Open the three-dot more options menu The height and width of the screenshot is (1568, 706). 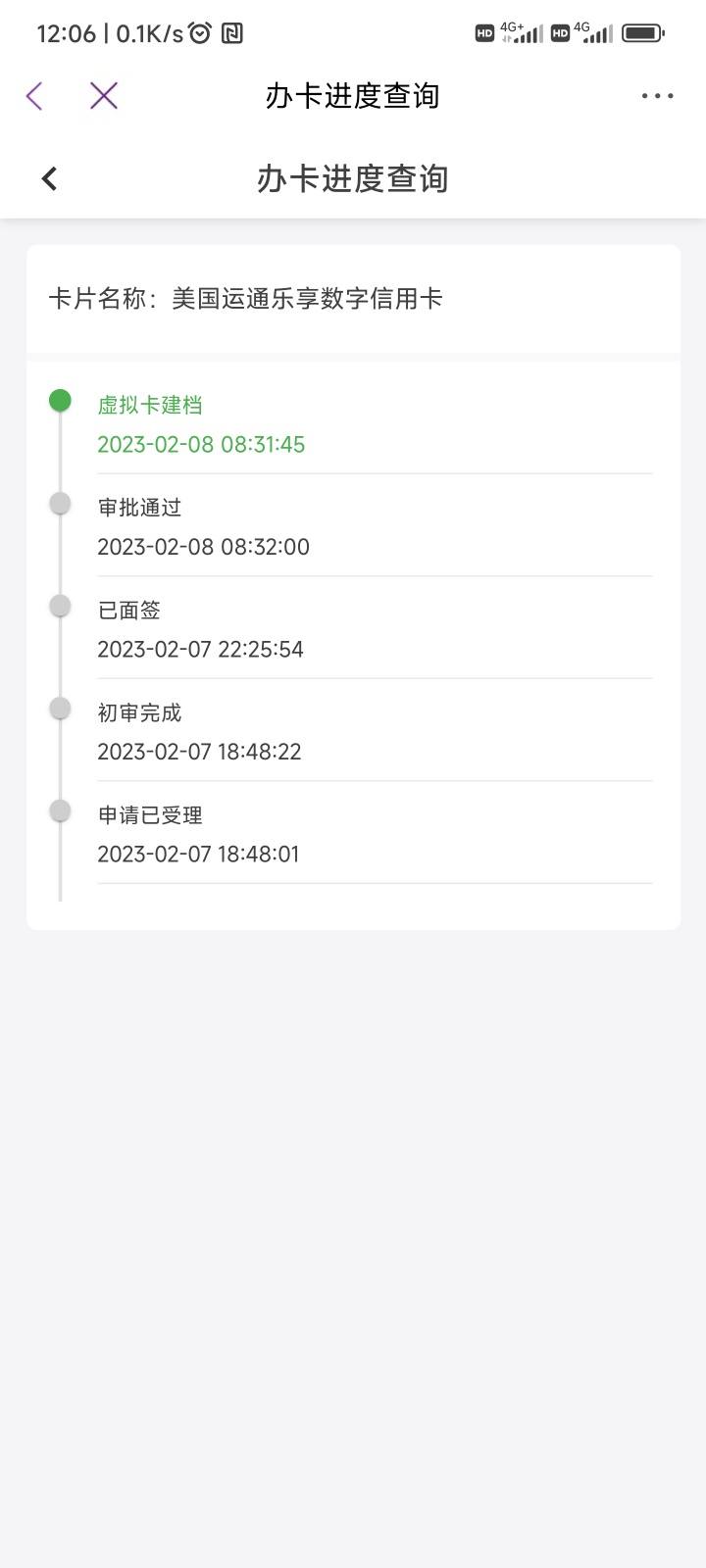pyautogui.click(x=657, y=96)
